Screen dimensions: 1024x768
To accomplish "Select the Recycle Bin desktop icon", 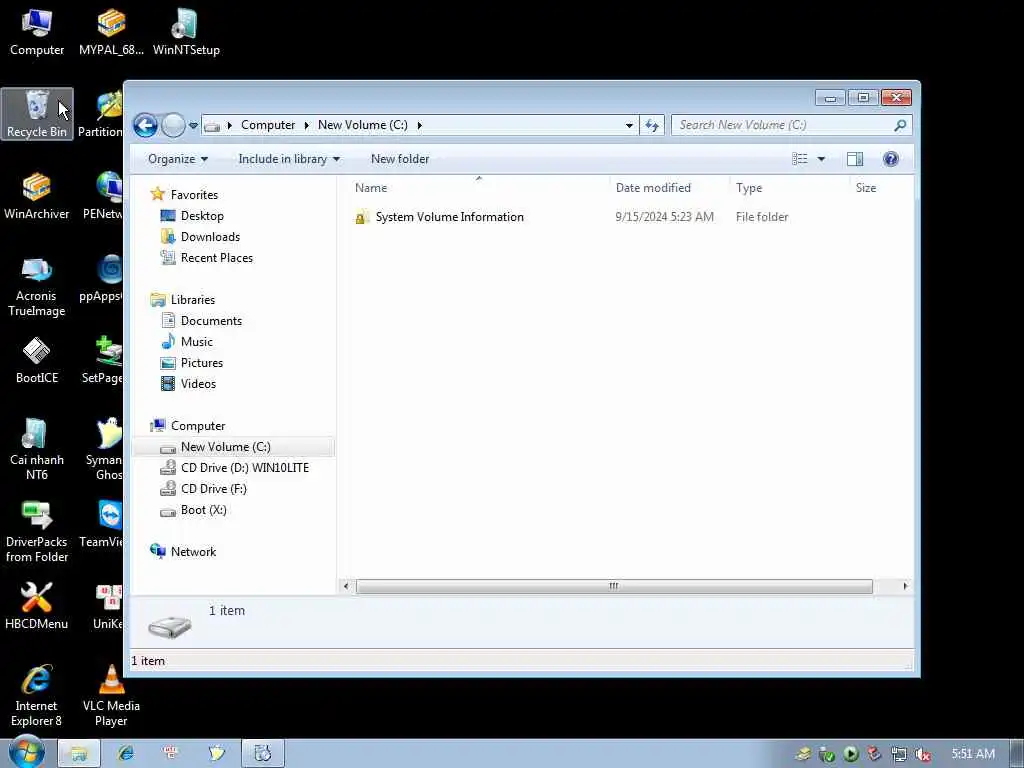I will 37,114.
